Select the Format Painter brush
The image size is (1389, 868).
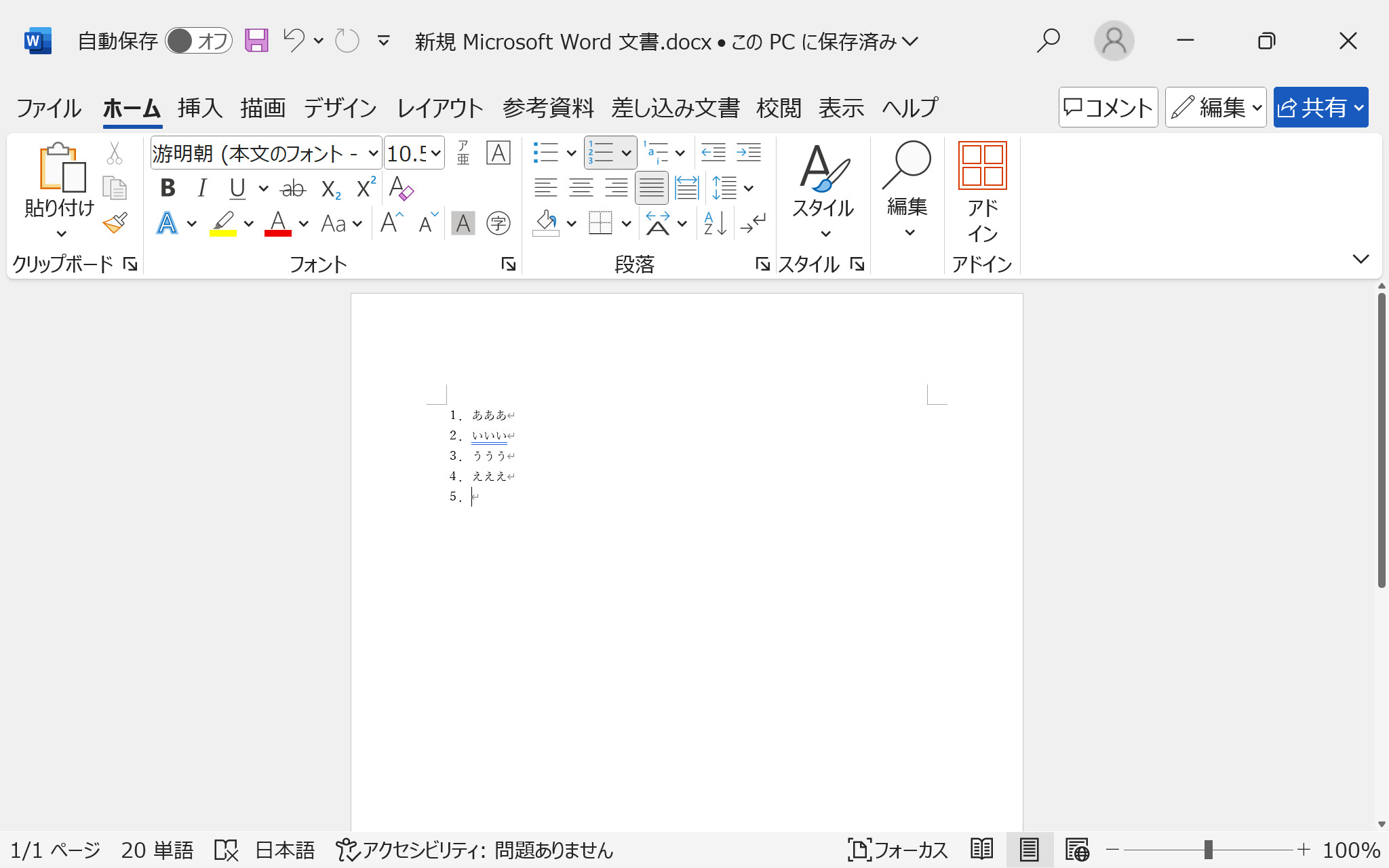[x=115, y=223]
